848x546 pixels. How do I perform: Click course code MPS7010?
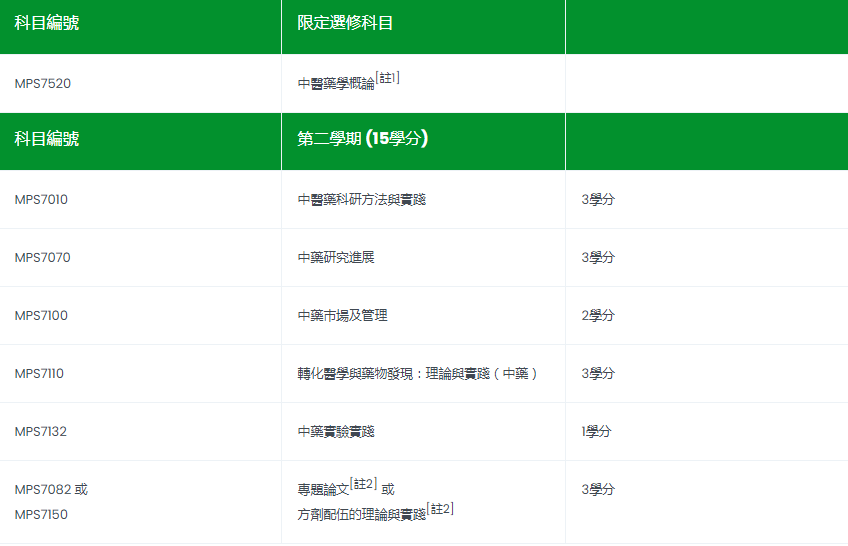[42, 200]
